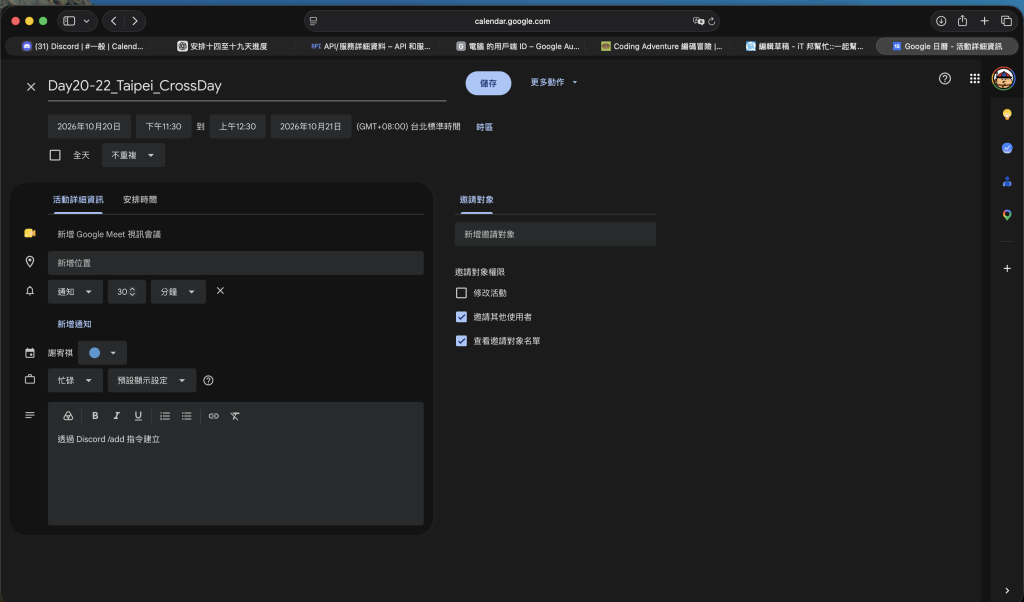Click the 新增位置 location field

tap(236, 263)
